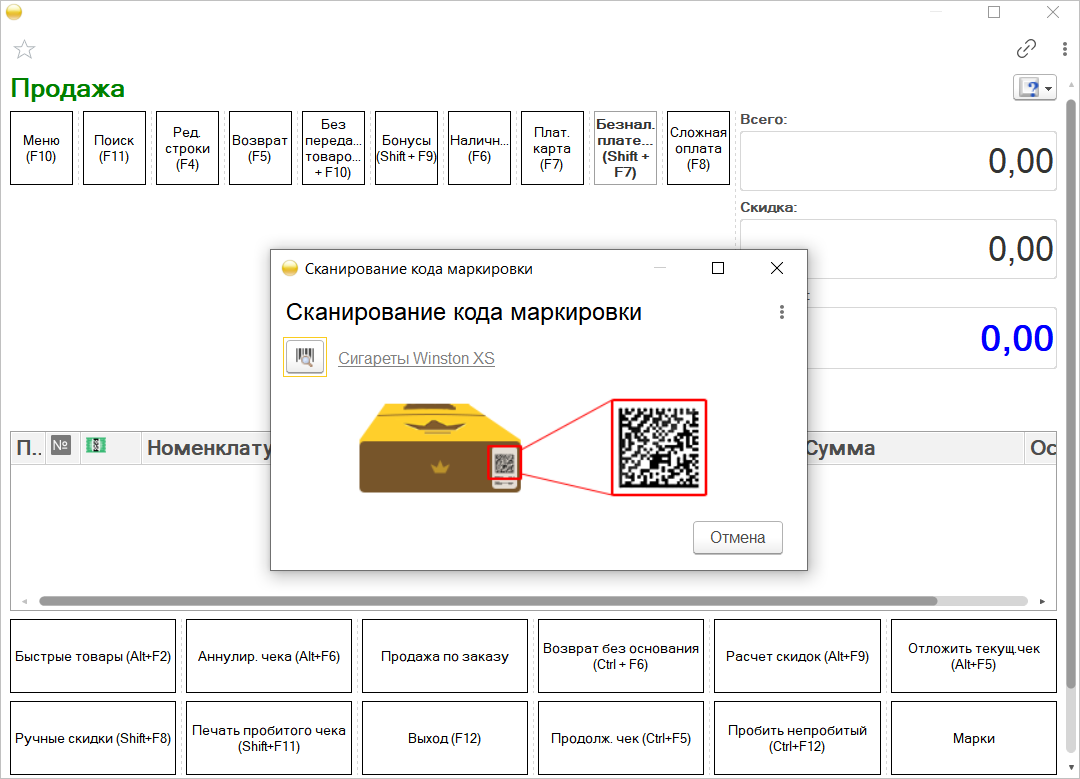This screenshot has width=1080, height=779.
Task: Copy link via chain icon
Action: tap(1026, 48)
